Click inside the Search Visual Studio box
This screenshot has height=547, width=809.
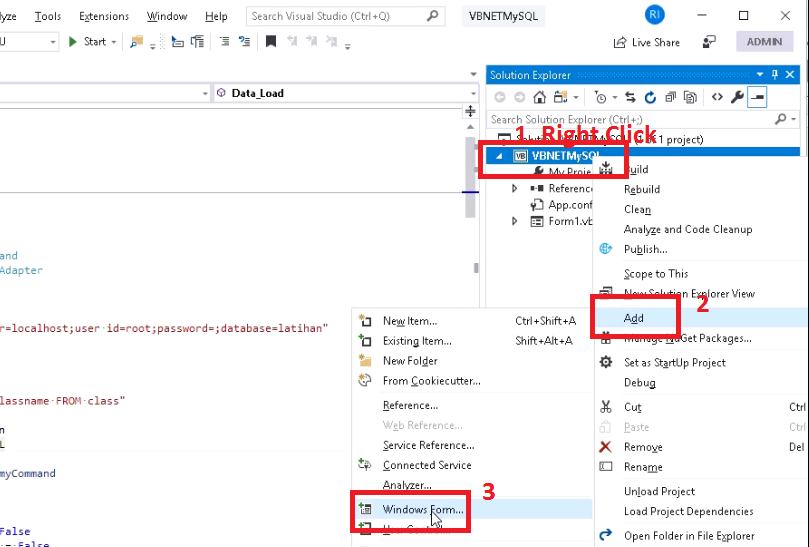[x=346, y=16]
